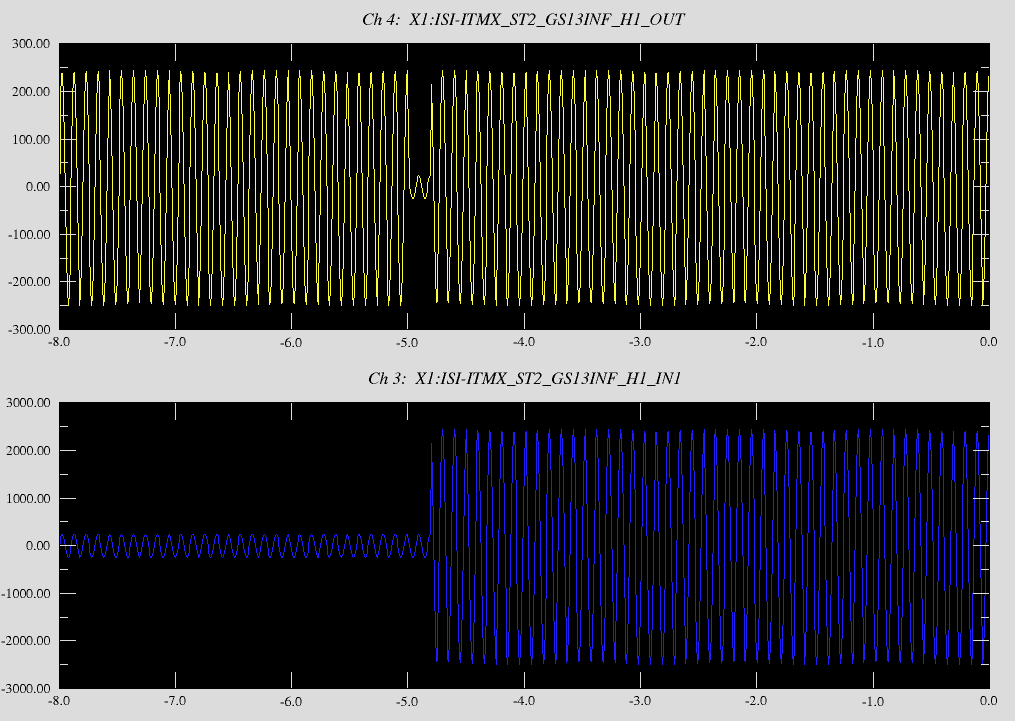
Task: Click the 300.00 y-axis label on Ch 4
Action: [x=31, y=44]
